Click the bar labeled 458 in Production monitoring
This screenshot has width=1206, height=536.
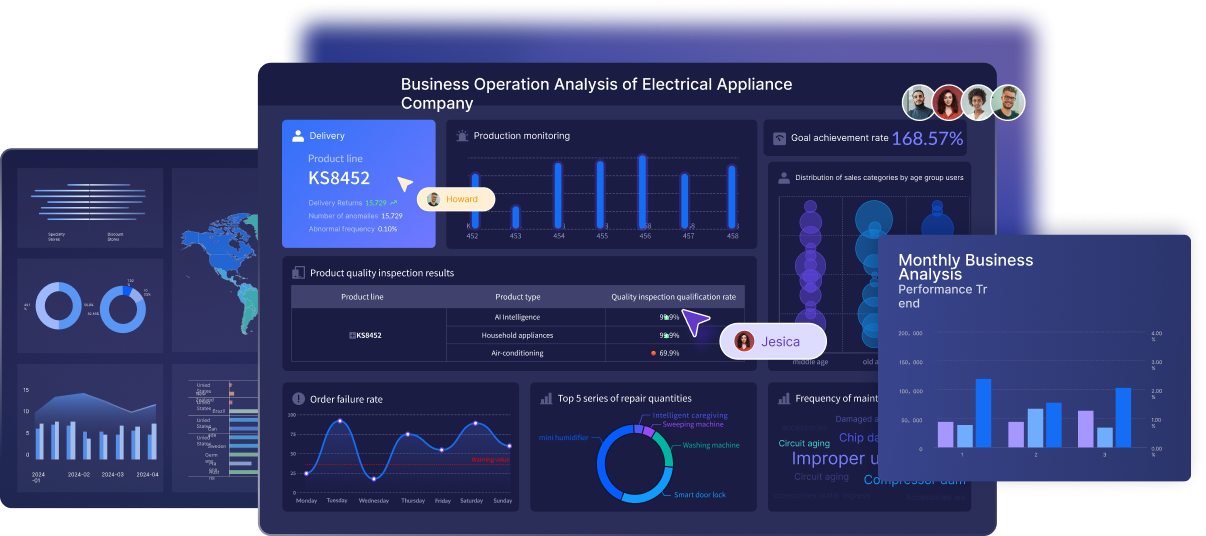tap(732, 197)
